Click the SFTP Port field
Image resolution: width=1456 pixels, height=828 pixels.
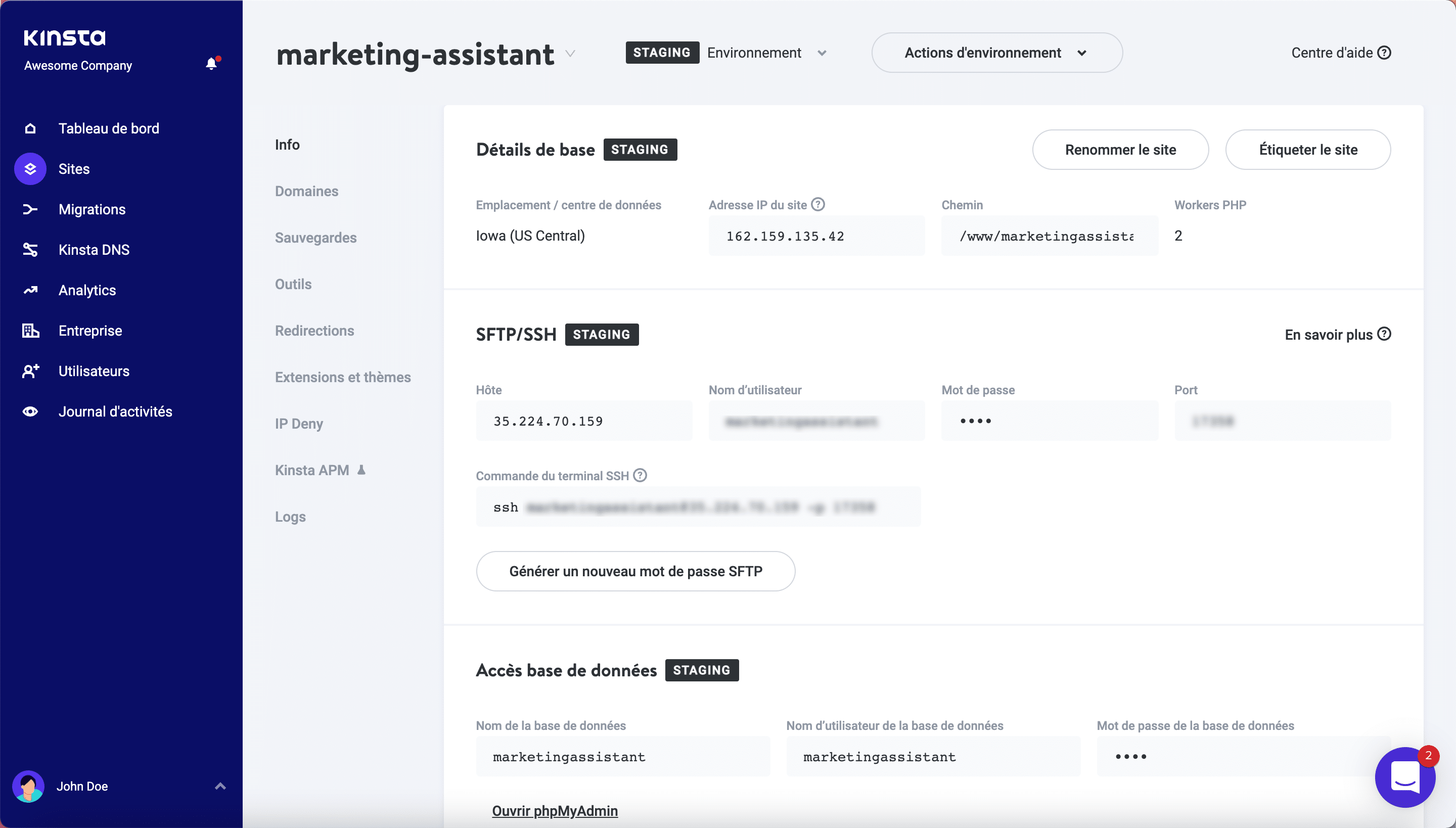1283,421
